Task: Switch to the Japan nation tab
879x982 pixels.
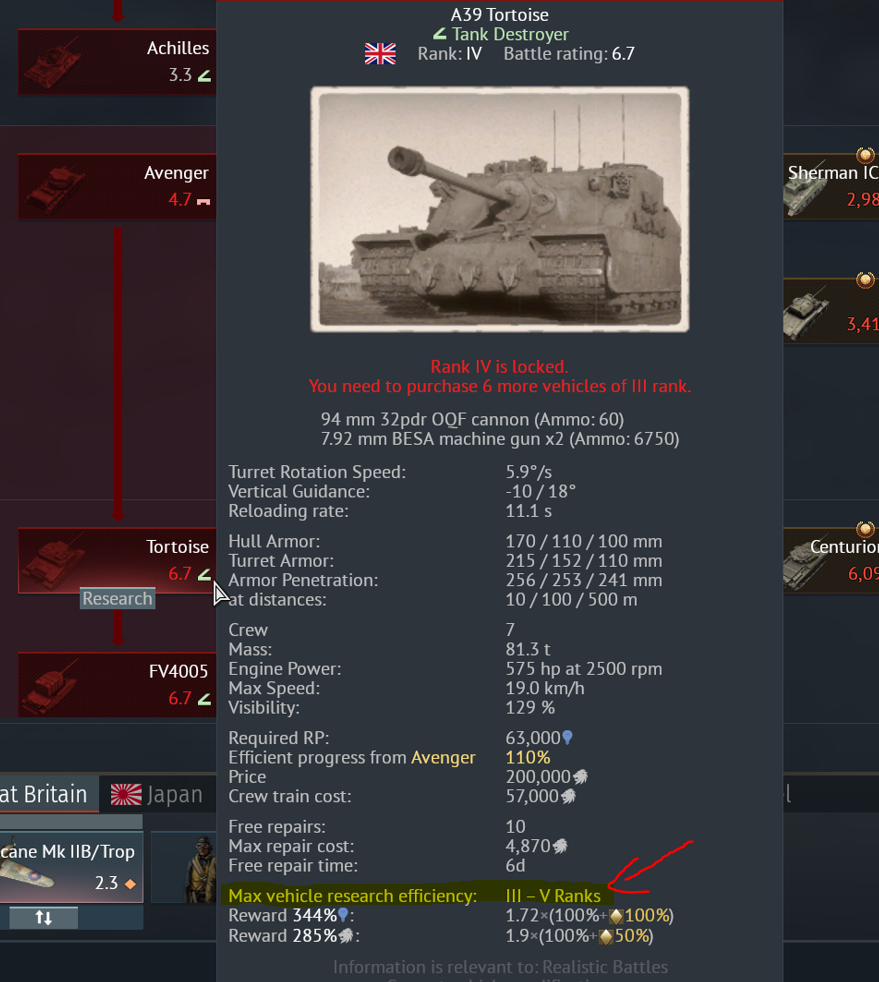Action: pyautogui.click(x=158, y=794)
